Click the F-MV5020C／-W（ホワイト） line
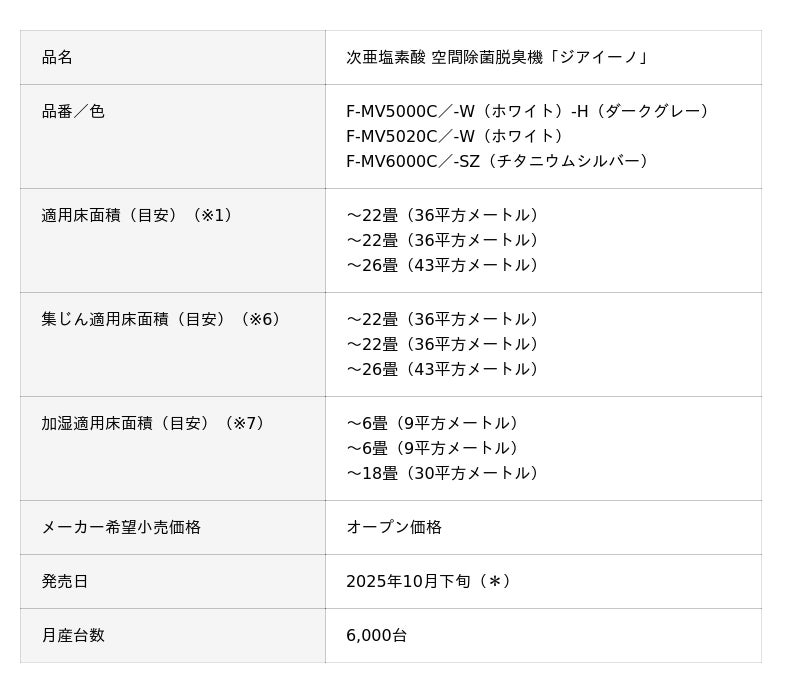 [x=457, y=136]
